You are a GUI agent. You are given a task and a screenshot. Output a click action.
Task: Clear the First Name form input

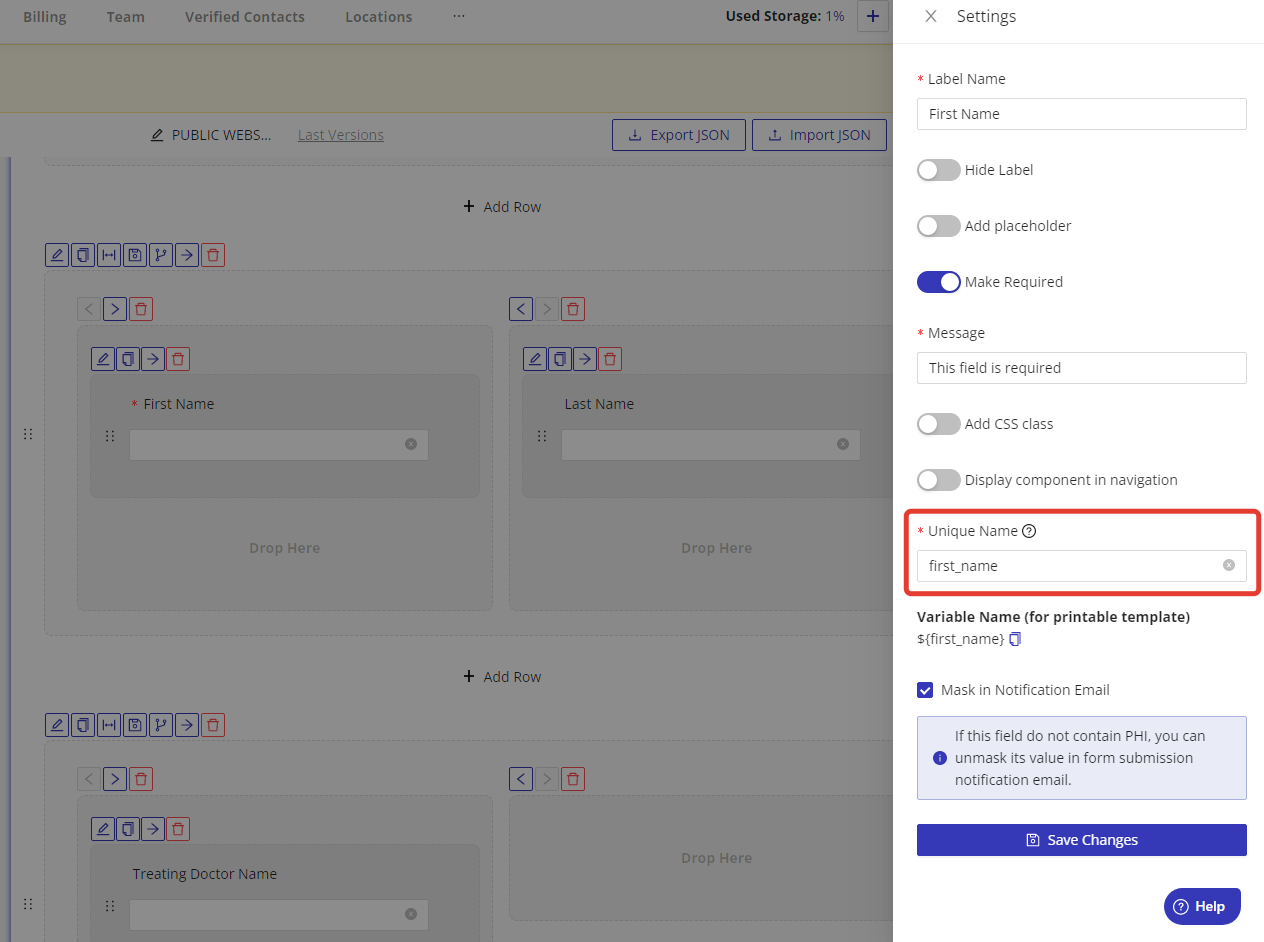pos(411,444)
